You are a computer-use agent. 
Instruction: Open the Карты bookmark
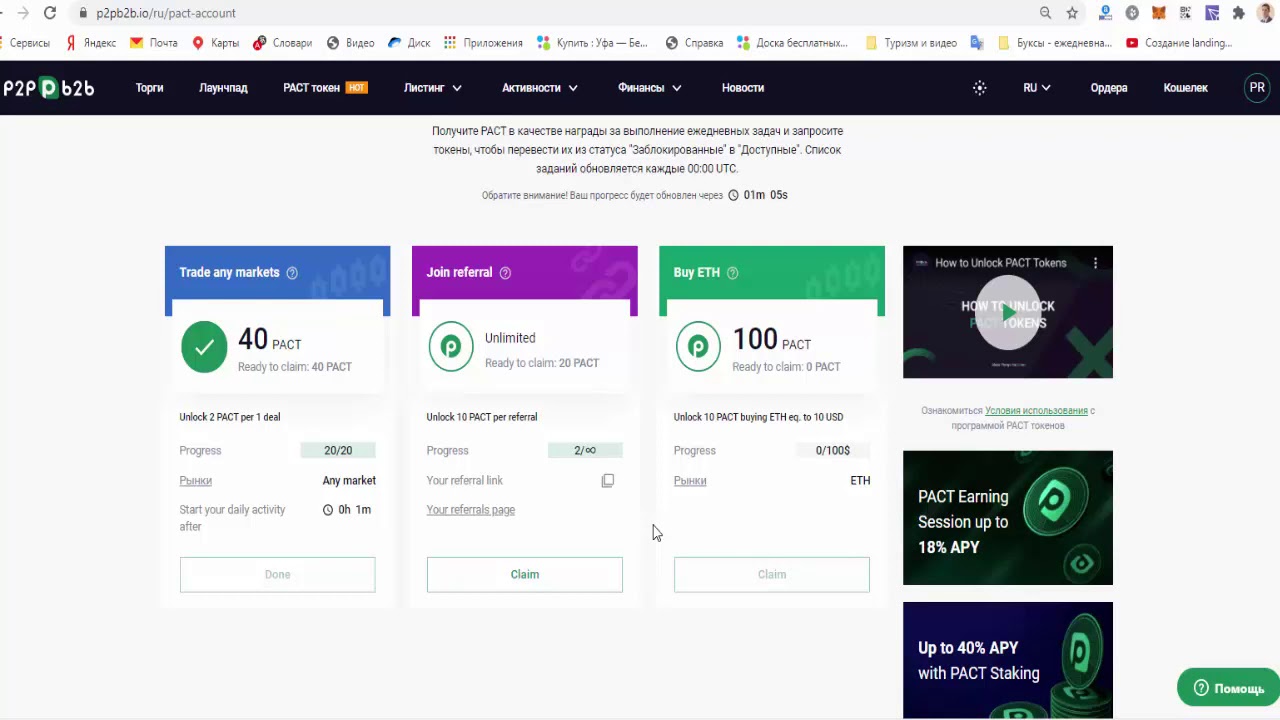(x=215, y=43)
